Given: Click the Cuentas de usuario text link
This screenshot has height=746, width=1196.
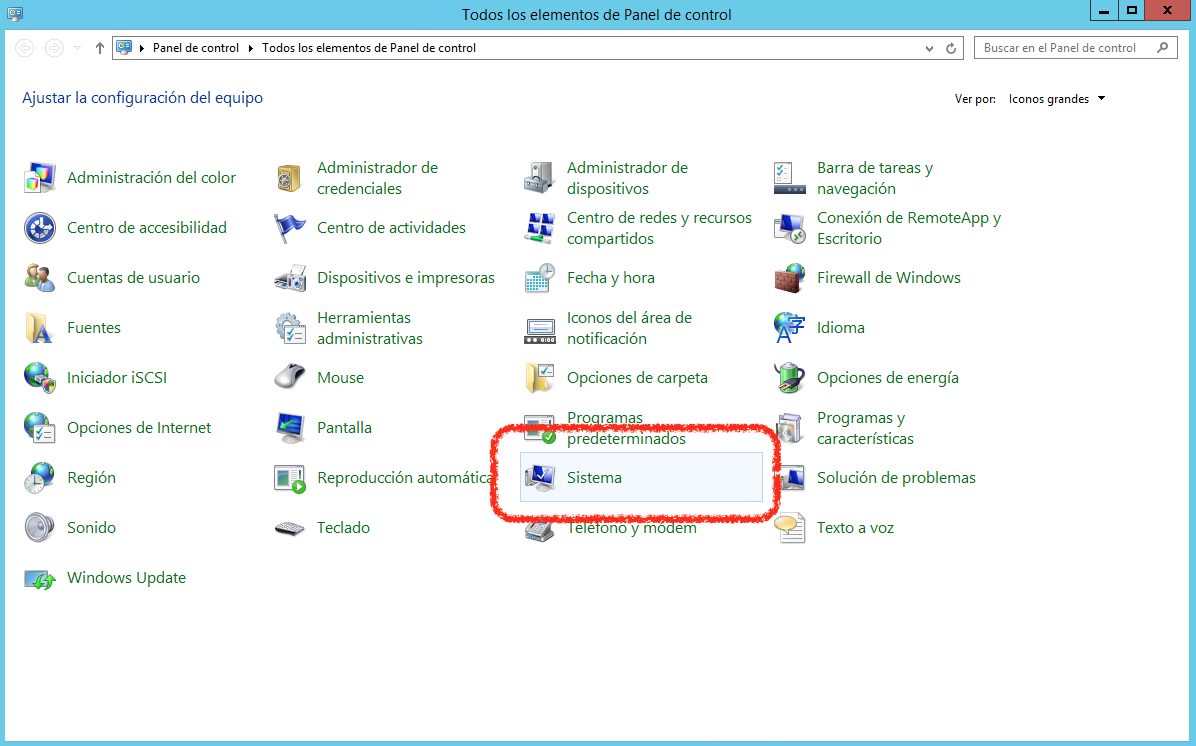Looking at the screenshot, I should click(133, 278).
